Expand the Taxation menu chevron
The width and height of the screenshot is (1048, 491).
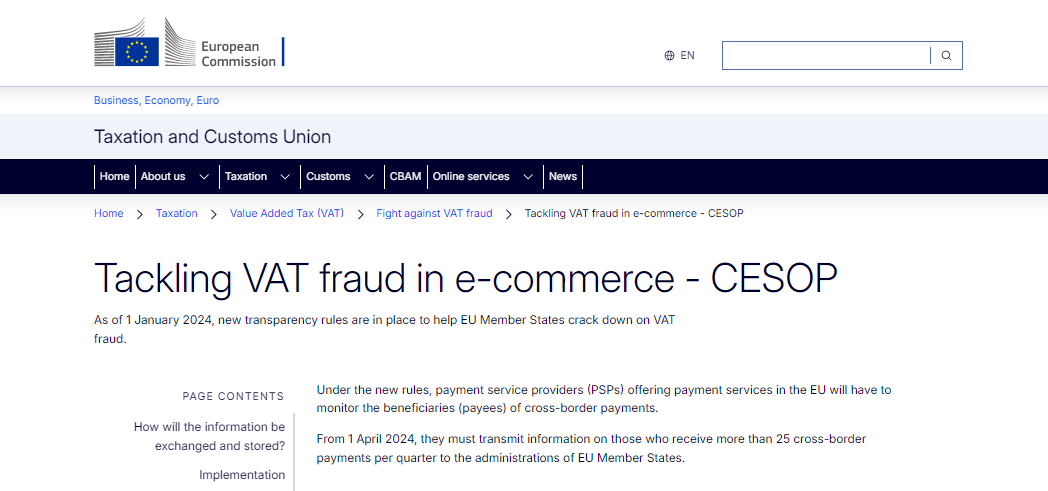(x=285, y=177)
